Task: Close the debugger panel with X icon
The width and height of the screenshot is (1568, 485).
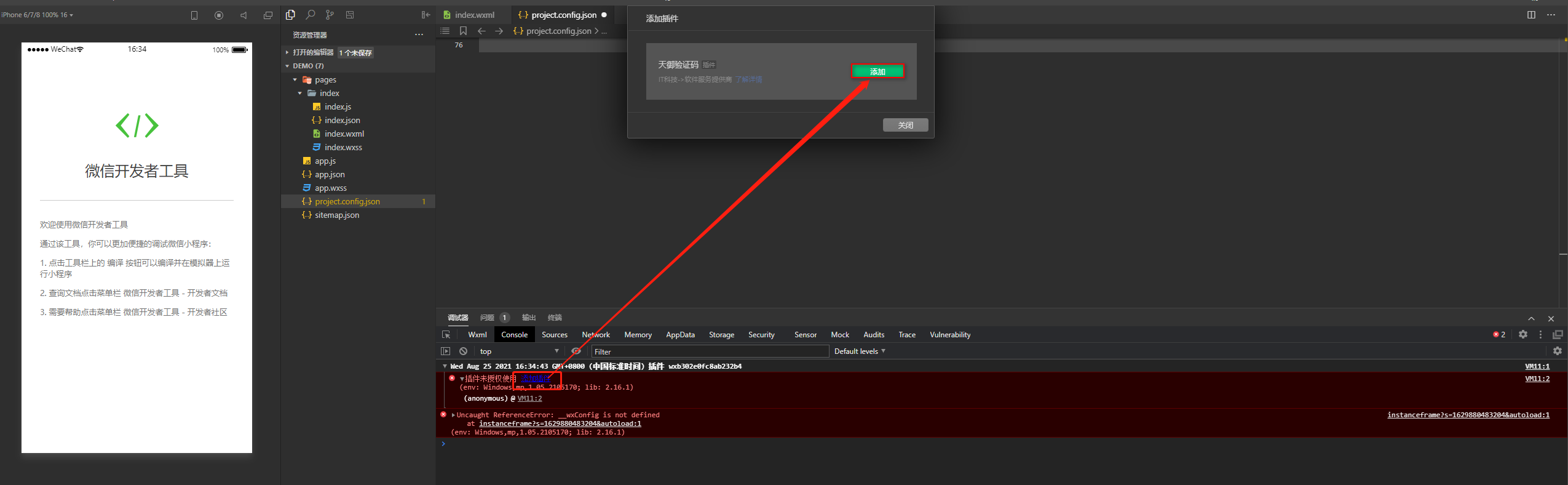Action: coord(1551,318)
